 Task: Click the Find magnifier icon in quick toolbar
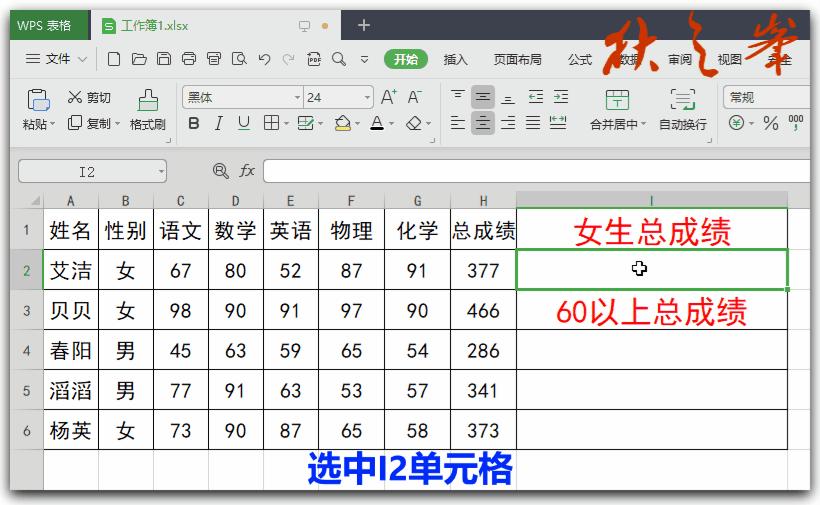339,59
